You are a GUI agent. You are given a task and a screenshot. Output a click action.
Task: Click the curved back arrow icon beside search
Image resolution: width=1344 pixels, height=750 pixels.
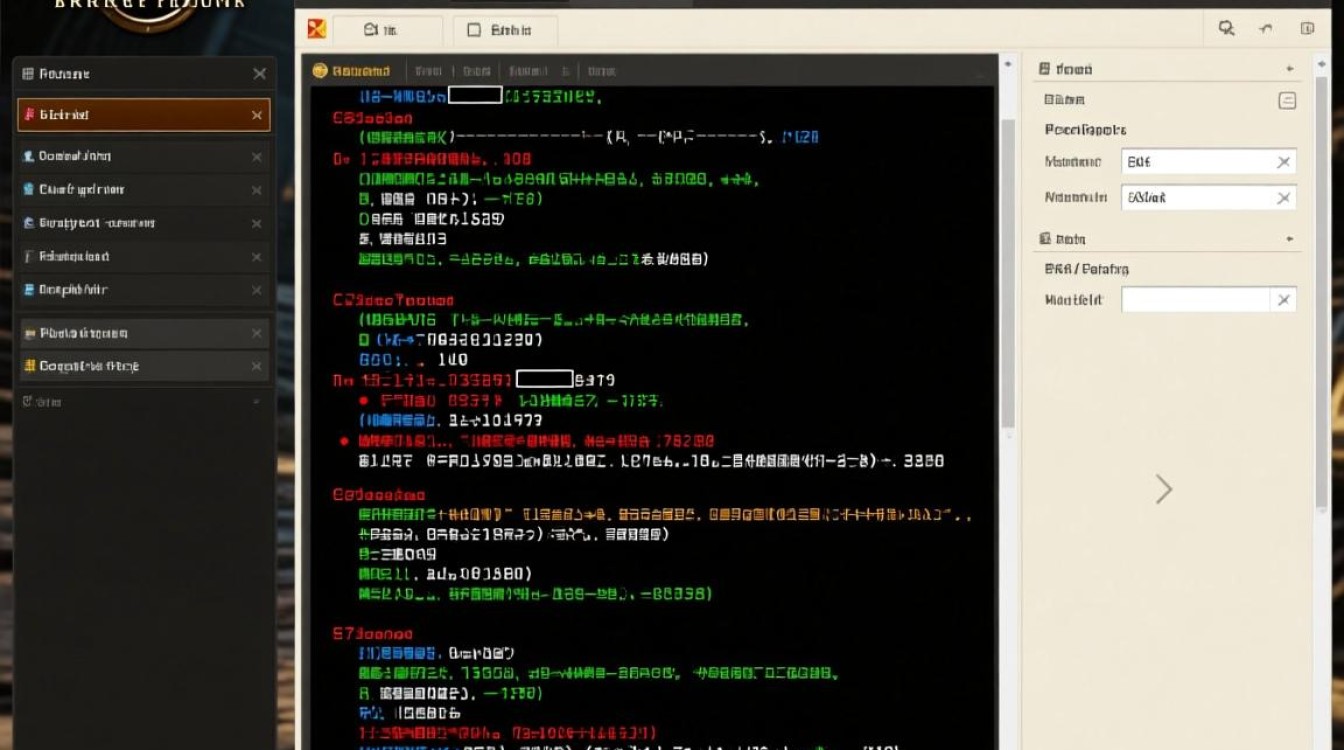[x=1266, y=29]
